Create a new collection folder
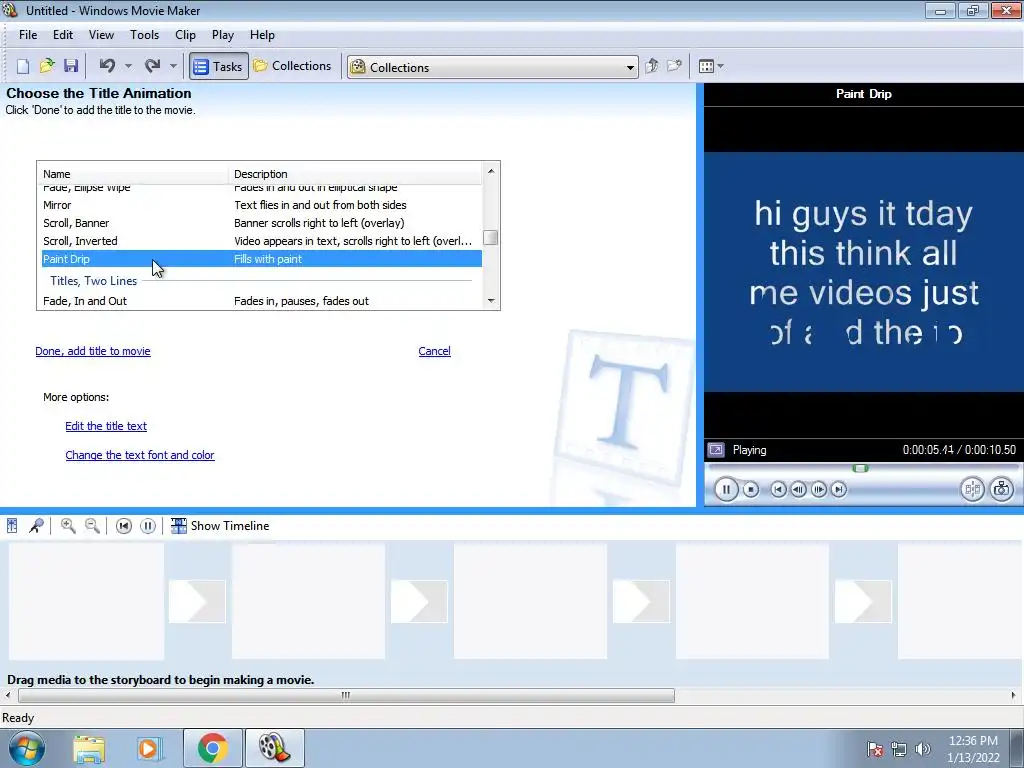 [x=674, y=66]
